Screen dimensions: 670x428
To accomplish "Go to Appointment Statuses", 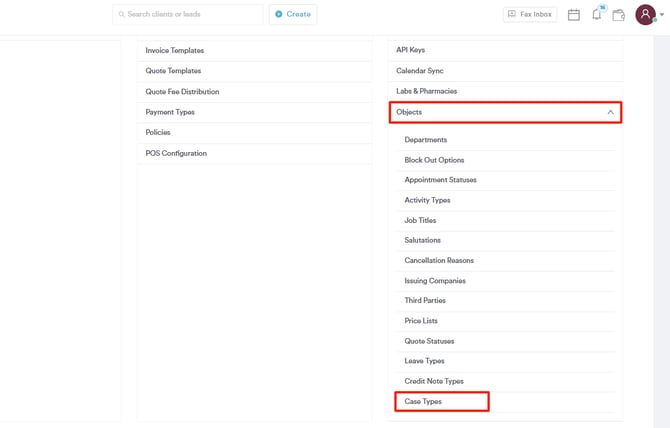I will 440,180.
